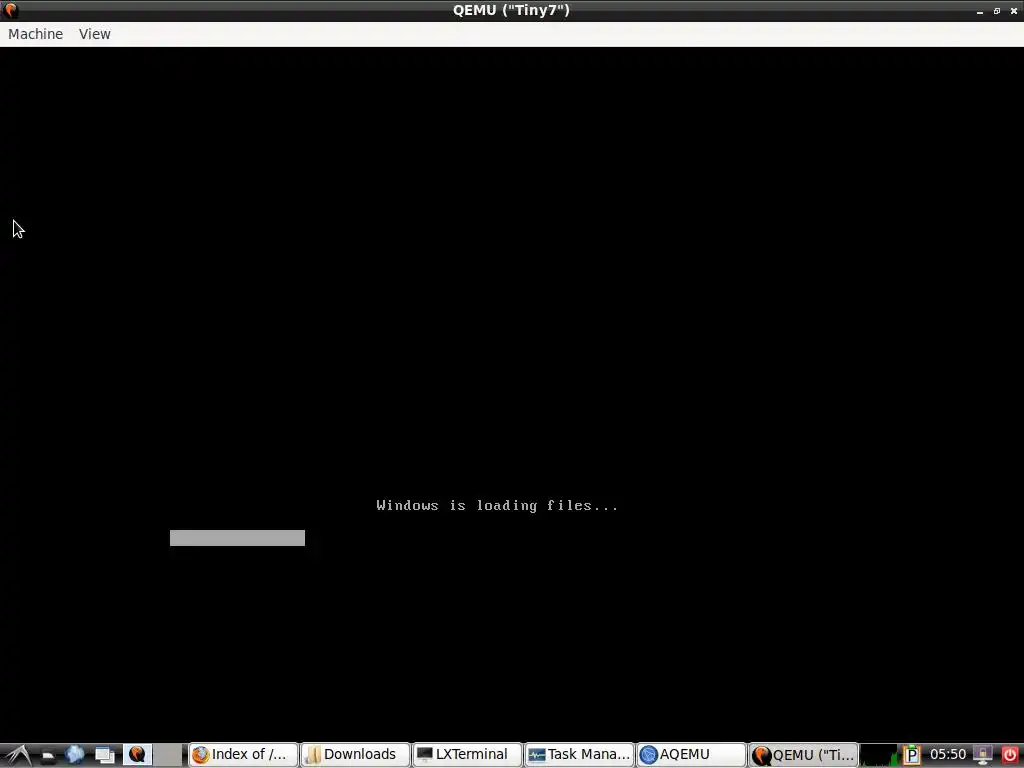
Task: Open the LXDE start menu icon
Action: coord(18,754)
